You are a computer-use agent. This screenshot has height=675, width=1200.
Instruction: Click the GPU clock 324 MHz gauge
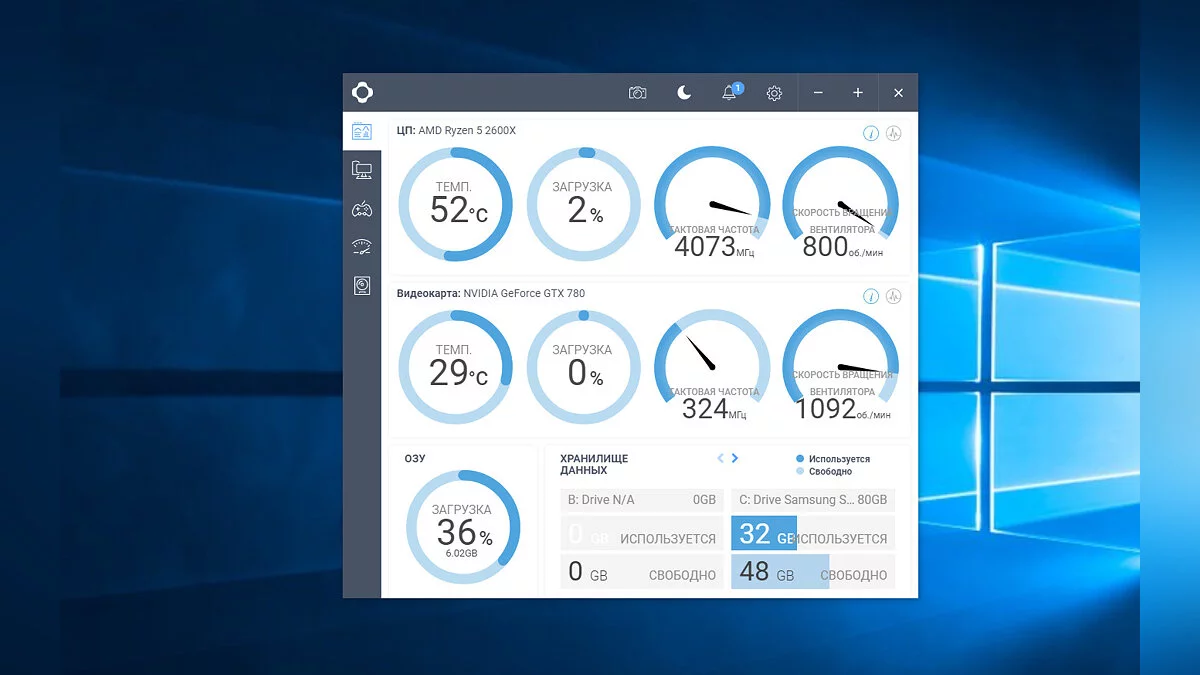[712, 367]
